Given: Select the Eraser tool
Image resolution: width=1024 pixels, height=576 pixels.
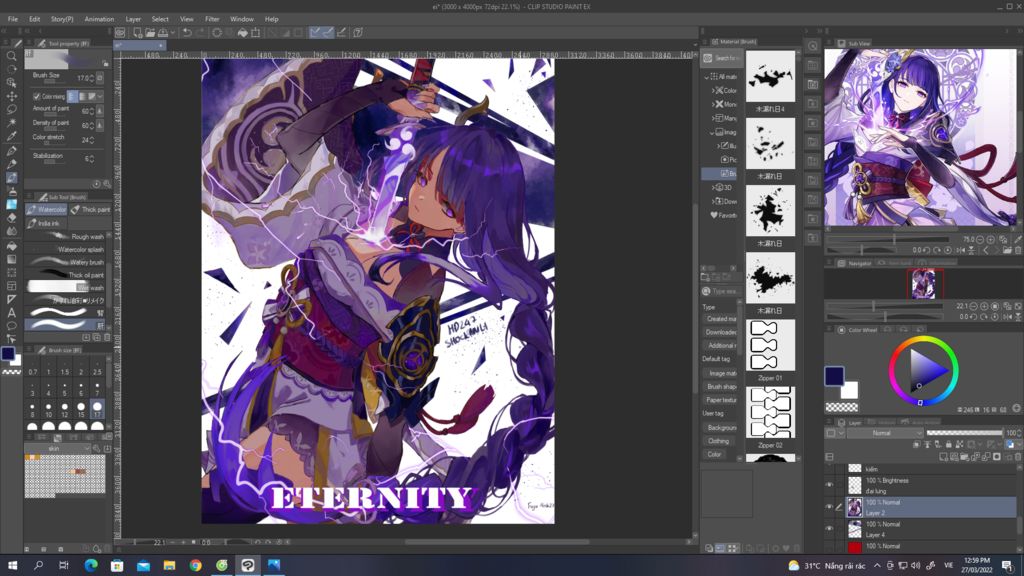Looking at the screenshot, I should point(11,217).
